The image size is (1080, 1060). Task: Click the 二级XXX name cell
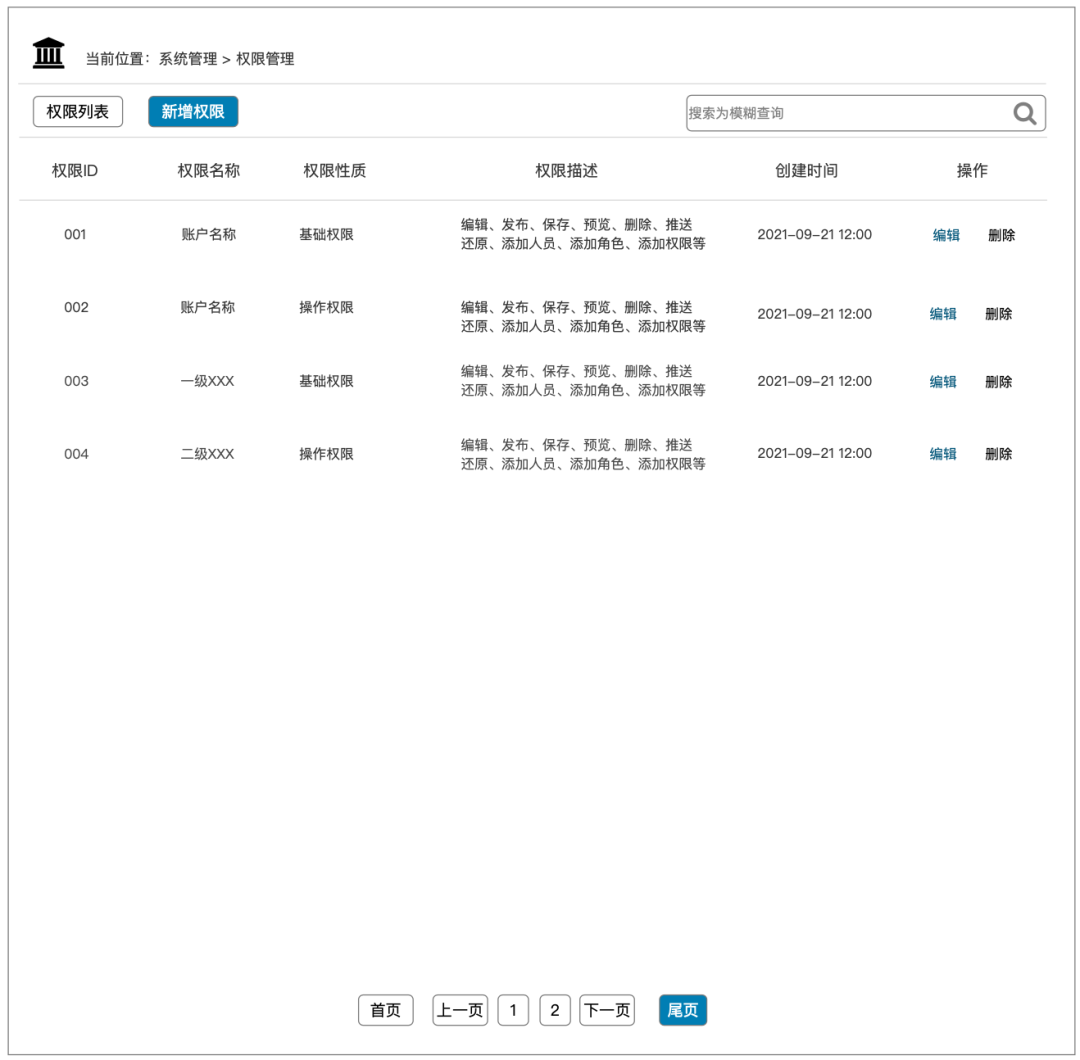207,455
